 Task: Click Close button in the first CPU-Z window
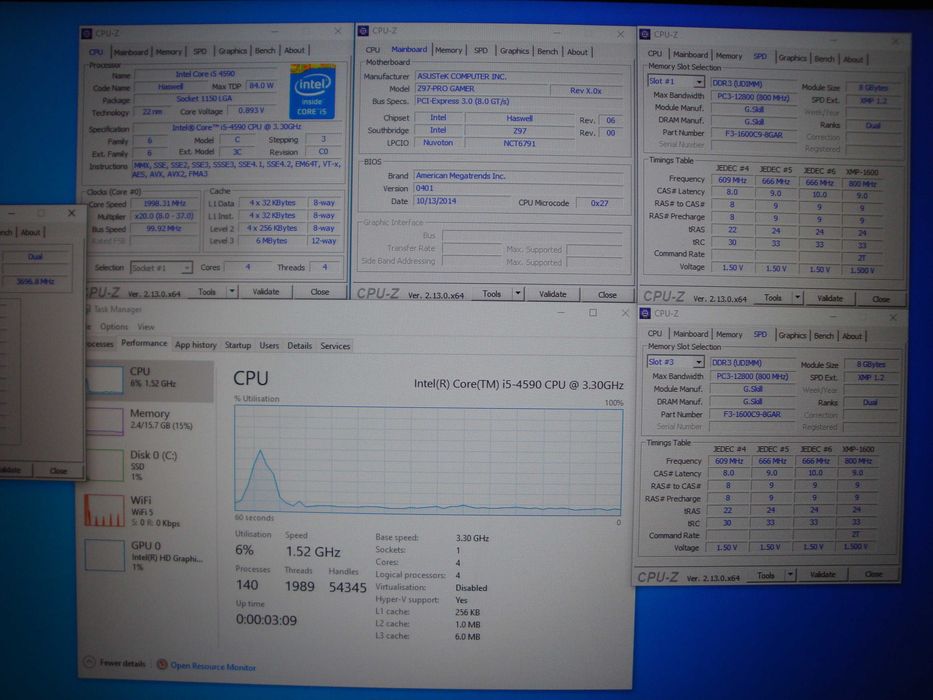[x=320, y=292]
